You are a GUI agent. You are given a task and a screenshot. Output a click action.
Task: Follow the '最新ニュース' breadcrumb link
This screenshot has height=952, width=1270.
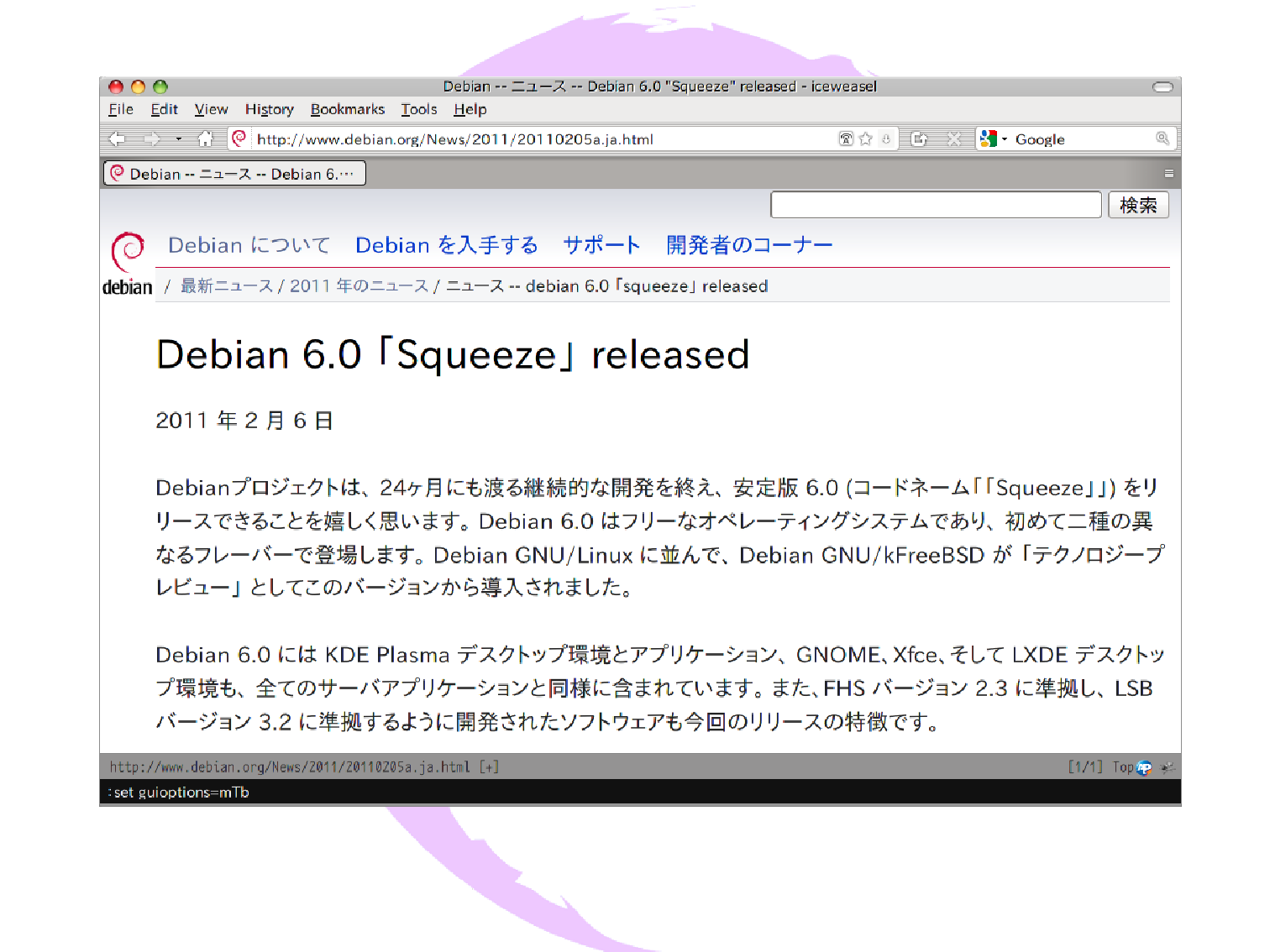point(227,286)
